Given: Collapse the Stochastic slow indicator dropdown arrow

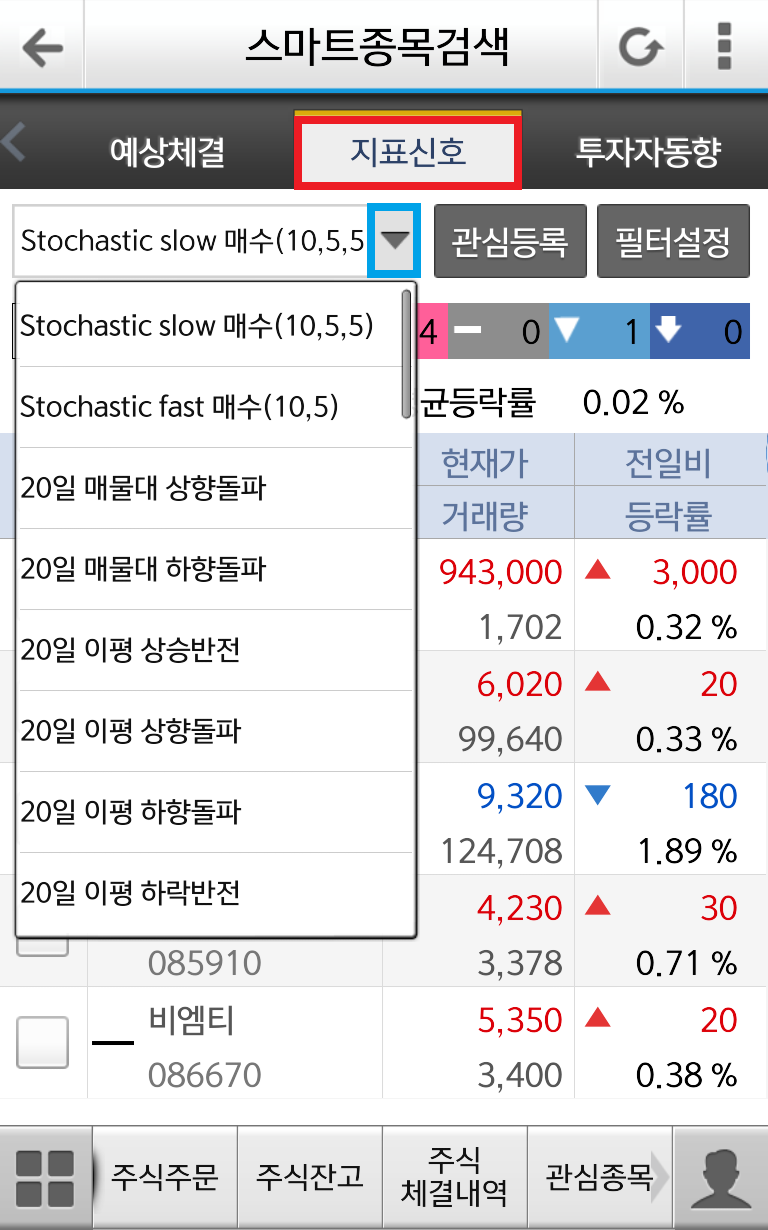Looking at the screenshot, I should pos(396,241).
